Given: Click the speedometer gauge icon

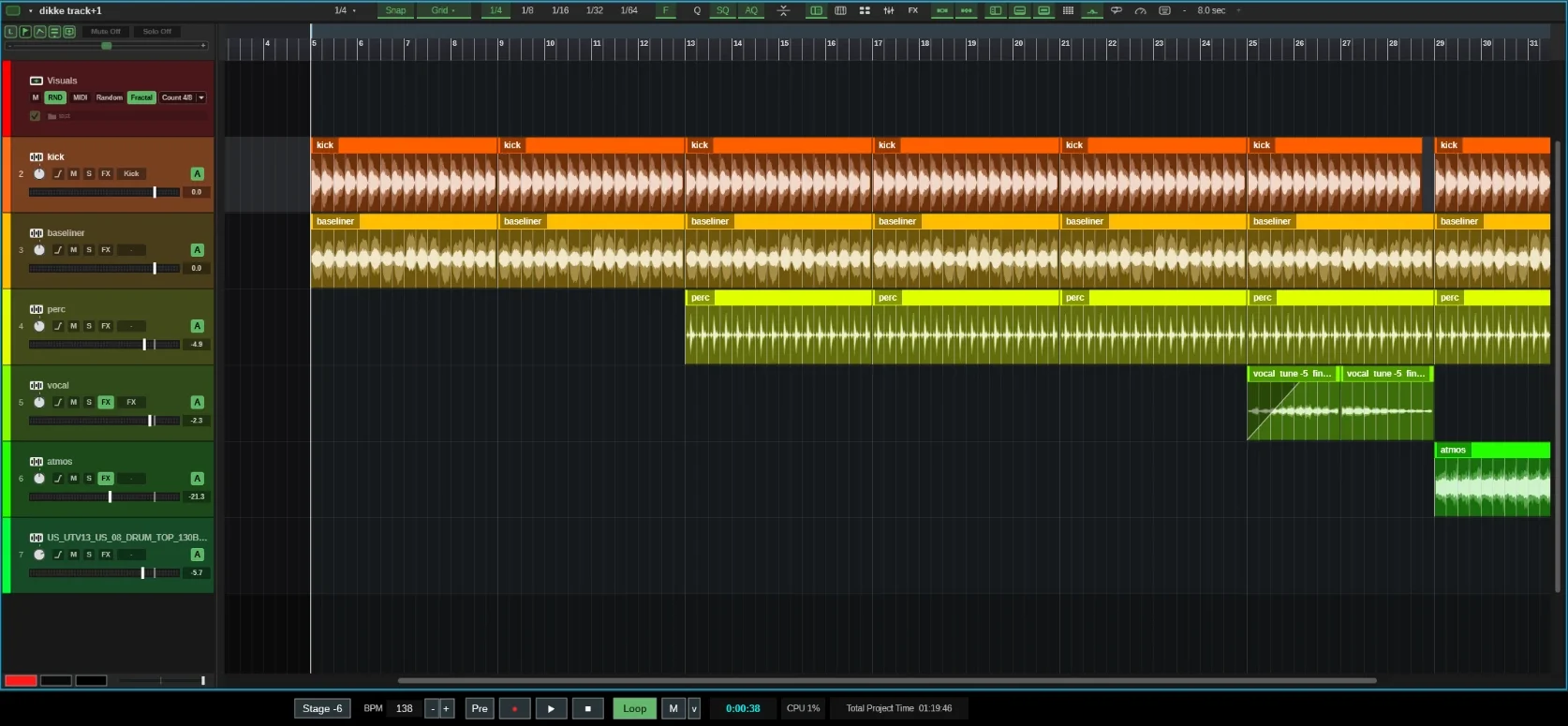Looking at the screenshot, I should (1141, 10).
